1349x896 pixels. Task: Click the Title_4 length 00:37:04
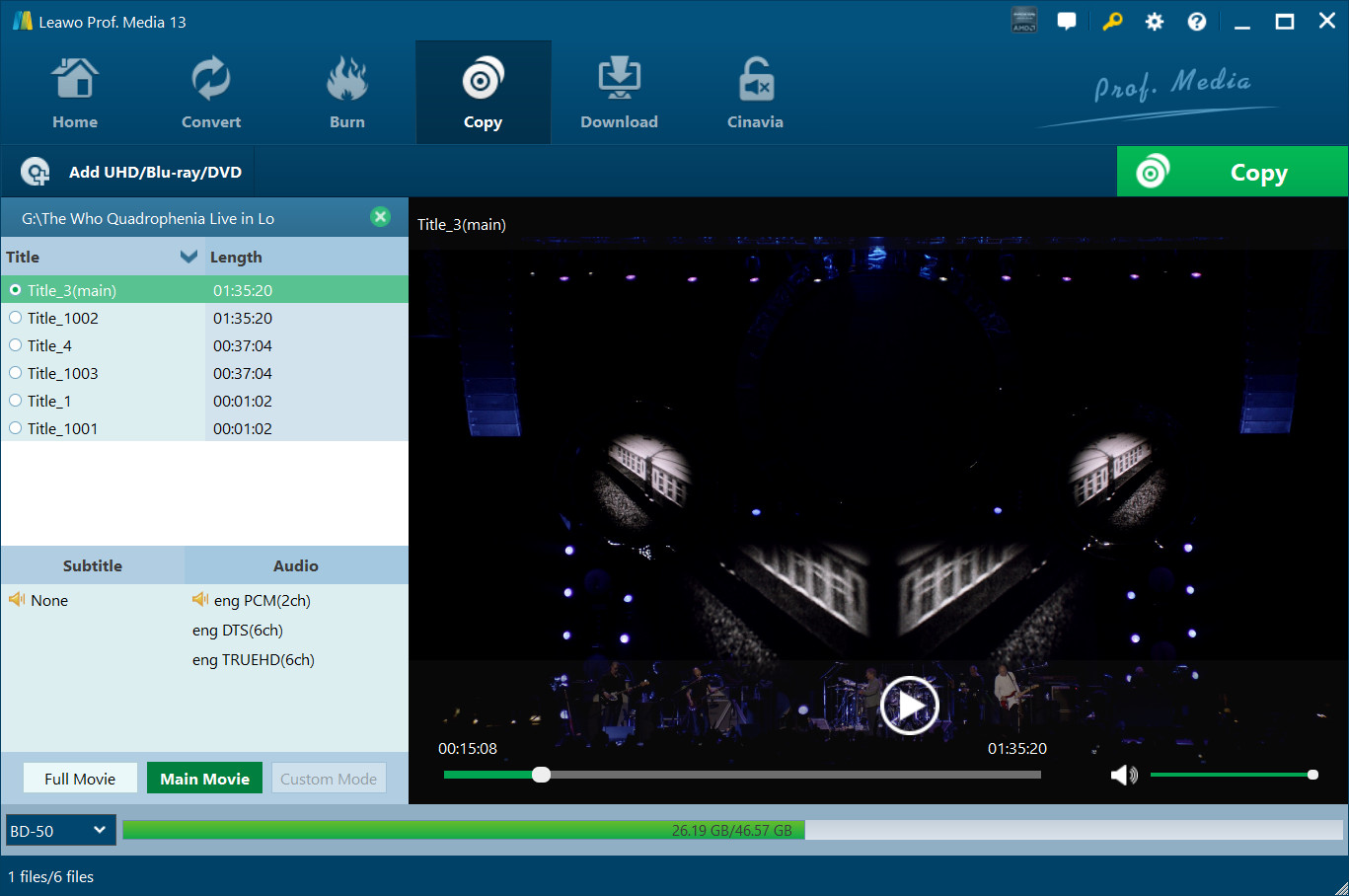click(243, 345)
